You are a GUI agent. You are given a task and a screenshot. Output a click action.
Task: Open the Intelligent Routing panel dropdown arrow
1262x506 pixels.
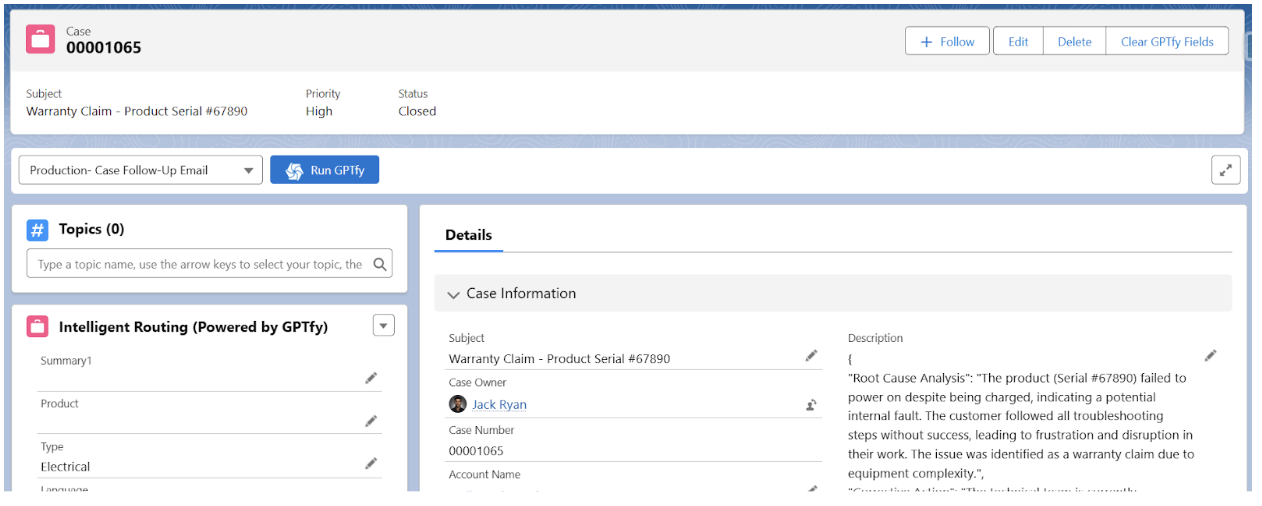coord(384,325)
